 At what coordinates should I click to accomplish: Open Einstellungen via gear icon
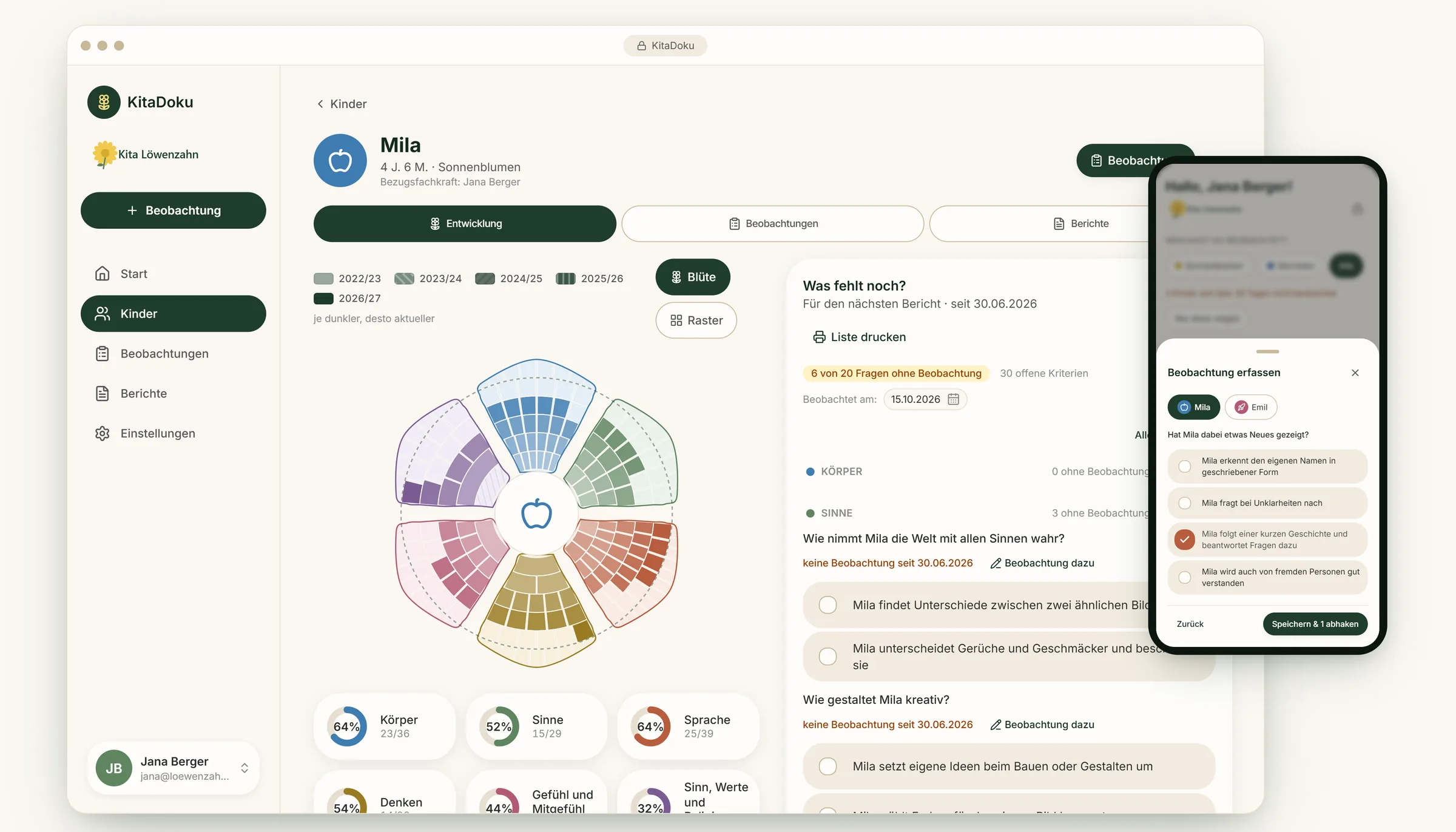click(103, 433)
